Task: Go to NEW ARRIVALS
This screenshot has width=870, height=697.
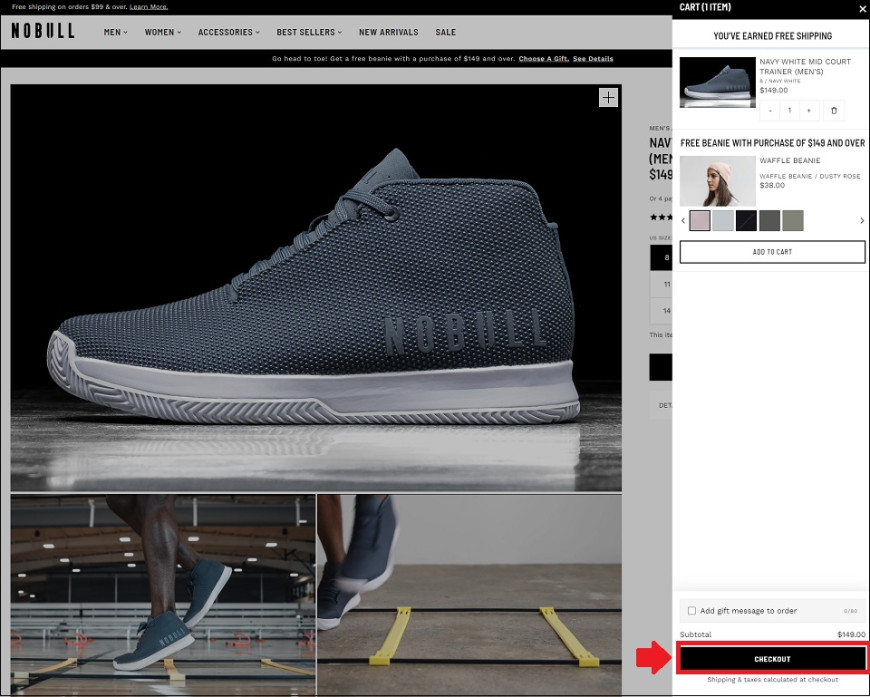Action: (388, 32)
